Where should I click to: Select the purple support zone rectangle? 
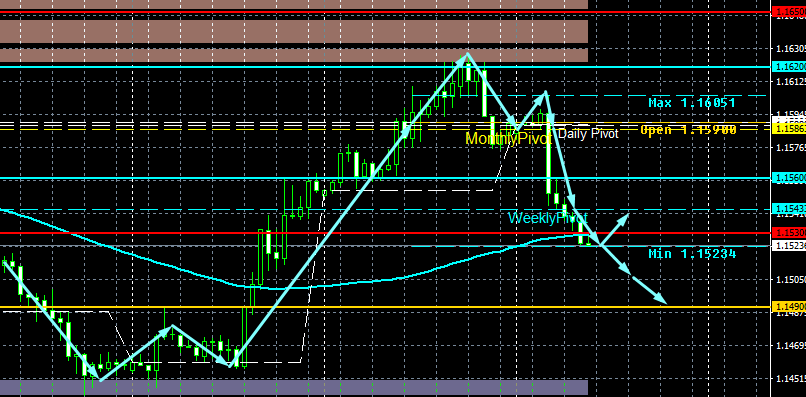tap(294, 387)
